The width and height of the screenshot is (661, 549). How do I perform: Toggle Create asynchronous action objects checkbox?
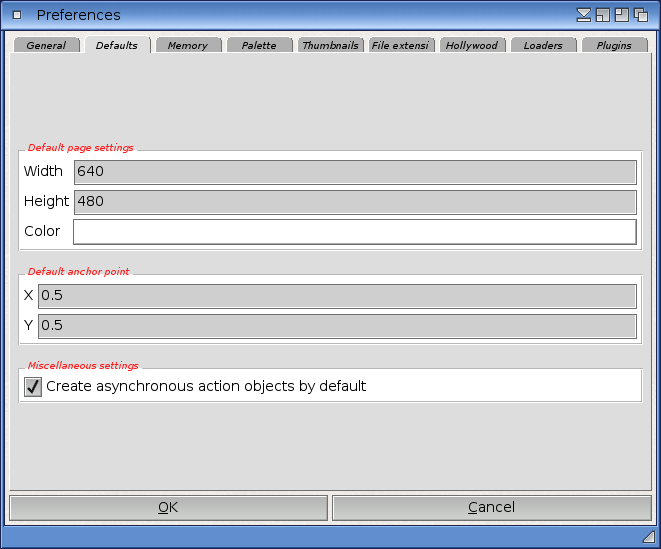click(33, 386)
